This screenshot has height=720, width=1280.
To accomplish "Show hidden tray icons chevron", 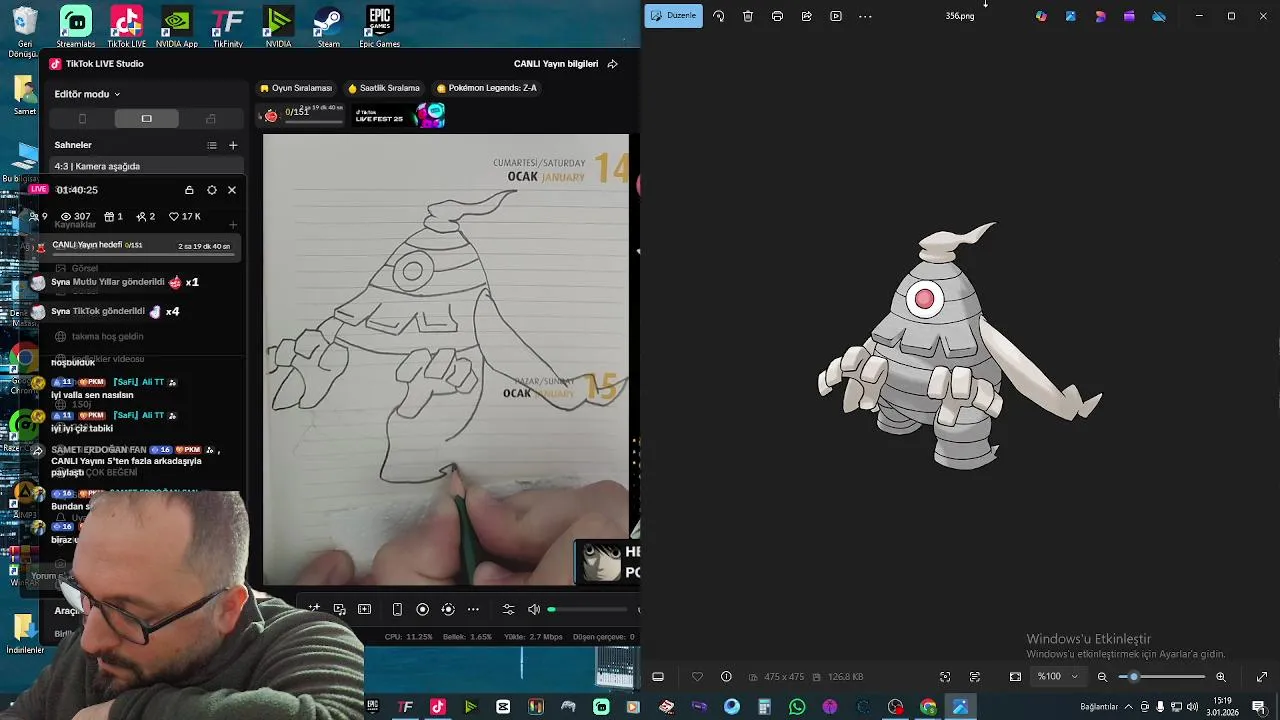I will pyautogui.click(x=1130, y=707).
